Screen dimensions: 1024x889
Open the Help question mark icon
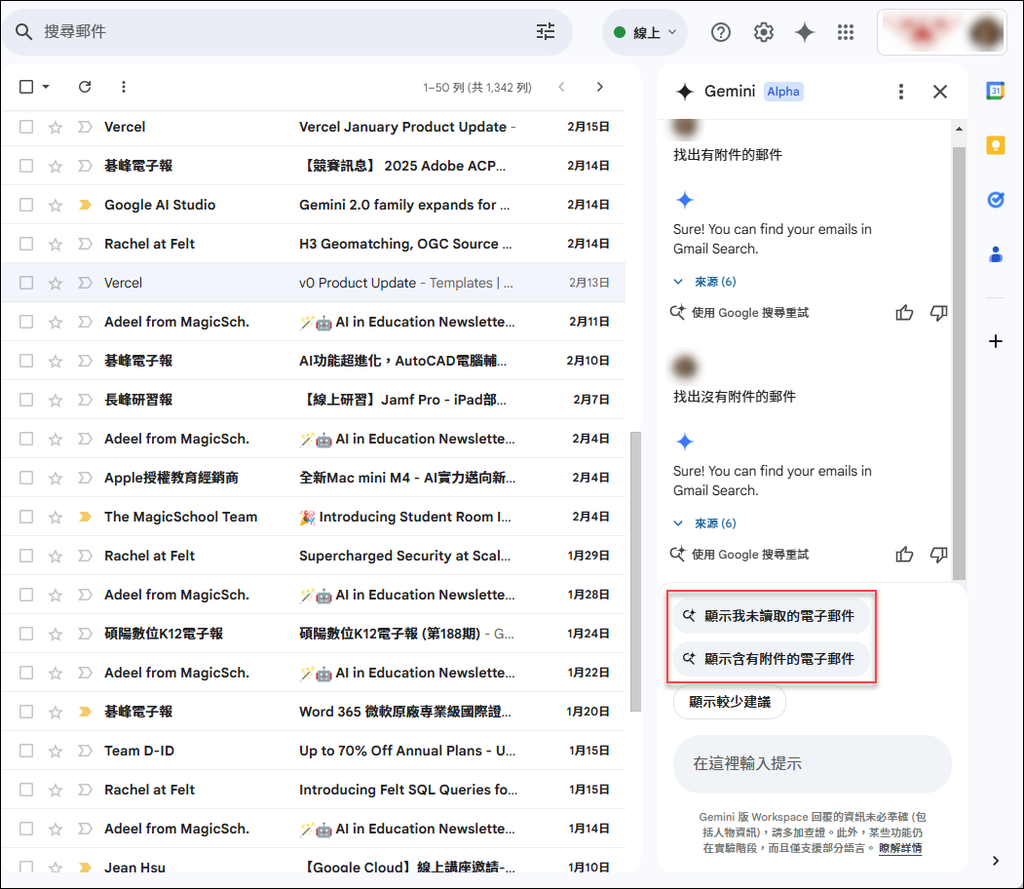coord(720,32)
